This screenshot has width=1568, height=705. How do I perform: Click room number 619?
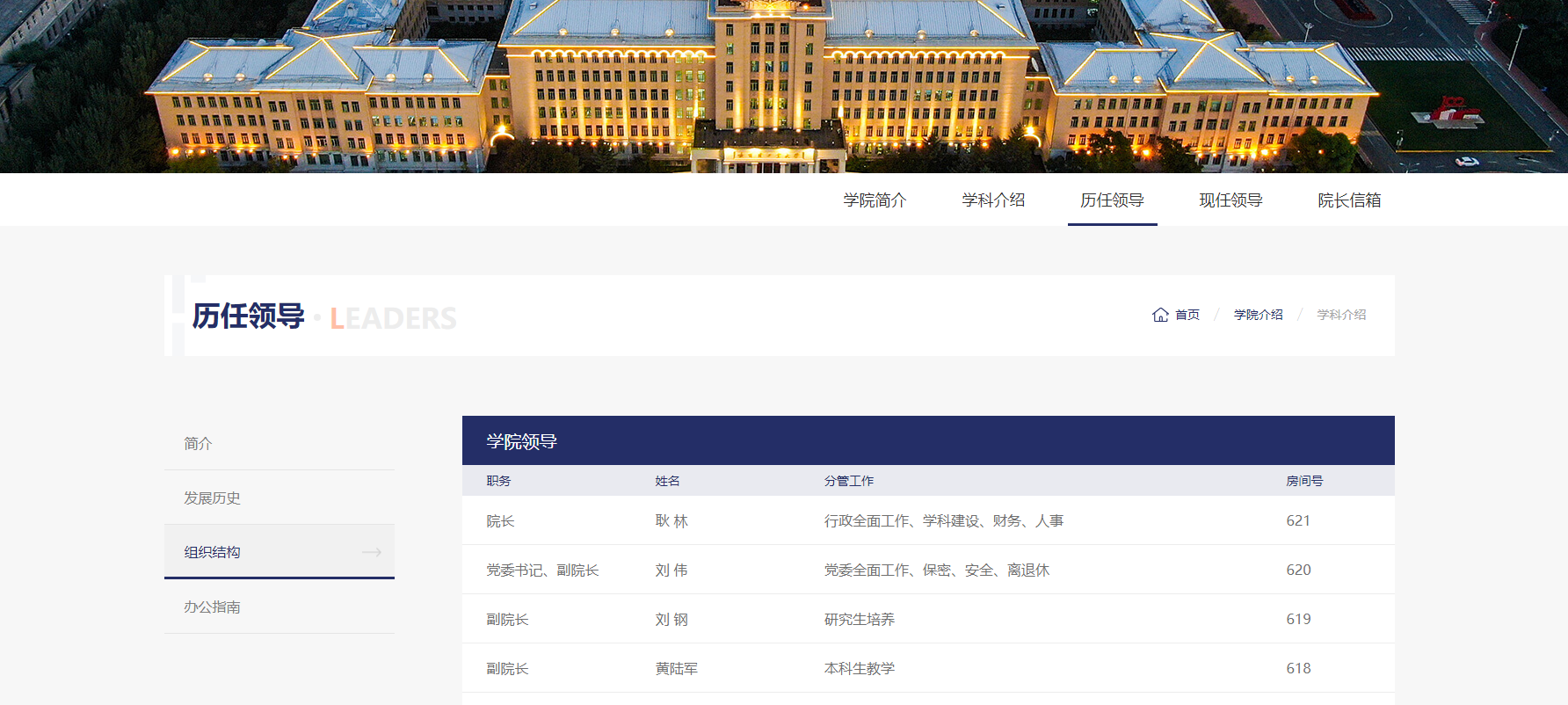1298,620
